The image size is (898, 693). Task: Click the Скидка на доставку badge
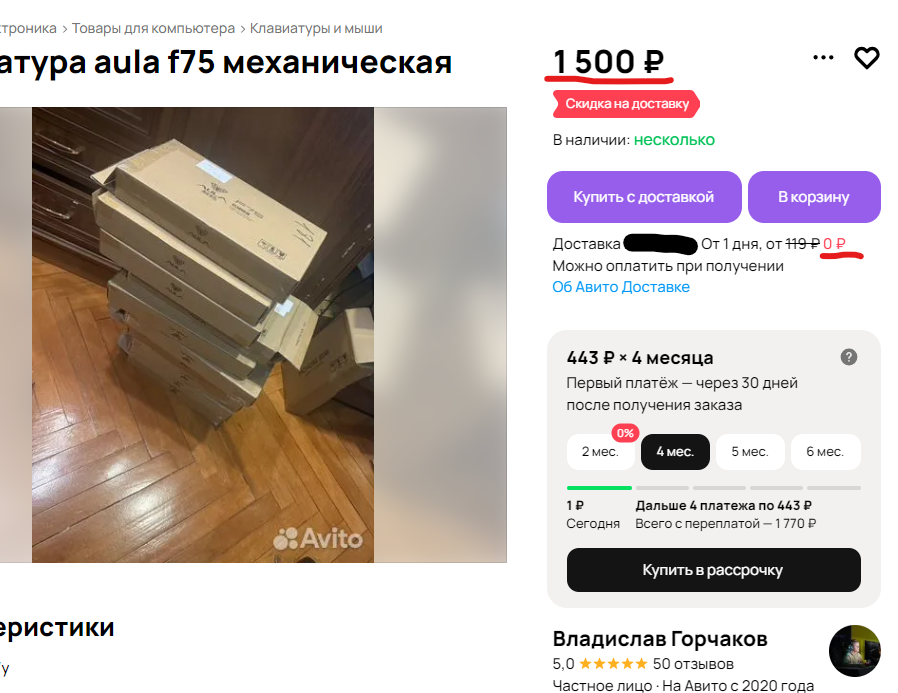(626, 104)
